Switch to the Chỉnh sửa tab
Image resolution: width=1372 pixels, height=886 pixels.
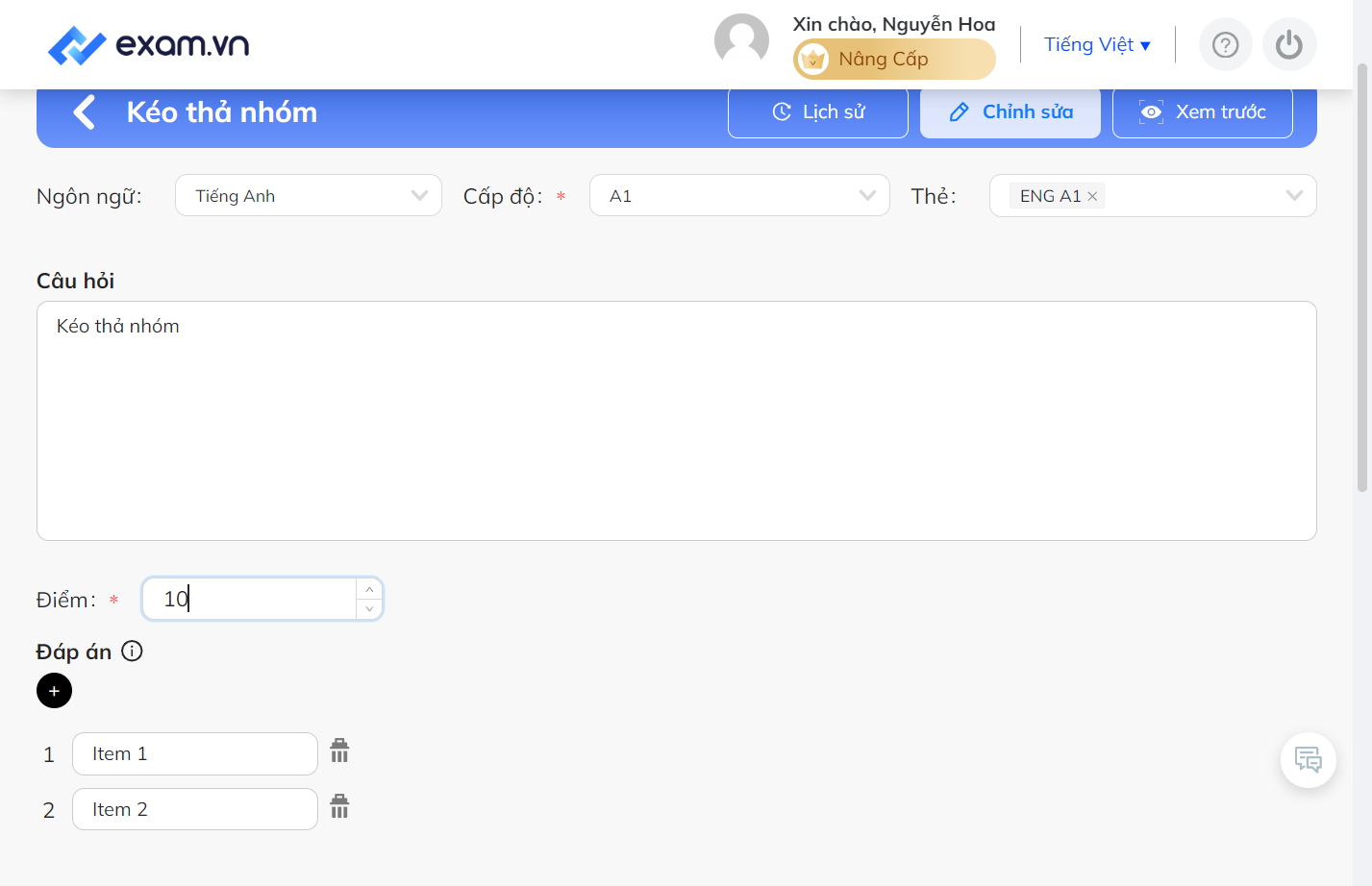pyautogui.click(x=1010, y=112)
